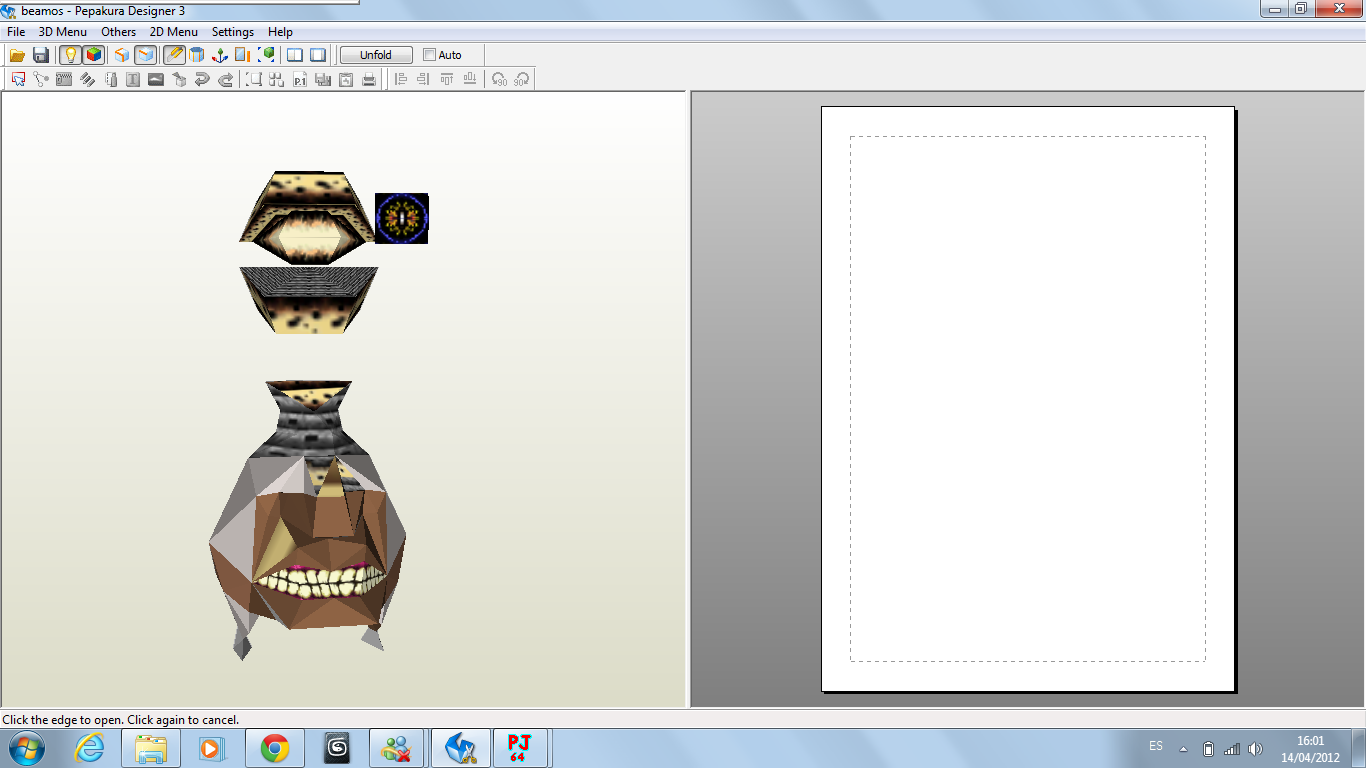Click the Windows Start button
Screen dimensions: 1366x768
coord(26,747)
